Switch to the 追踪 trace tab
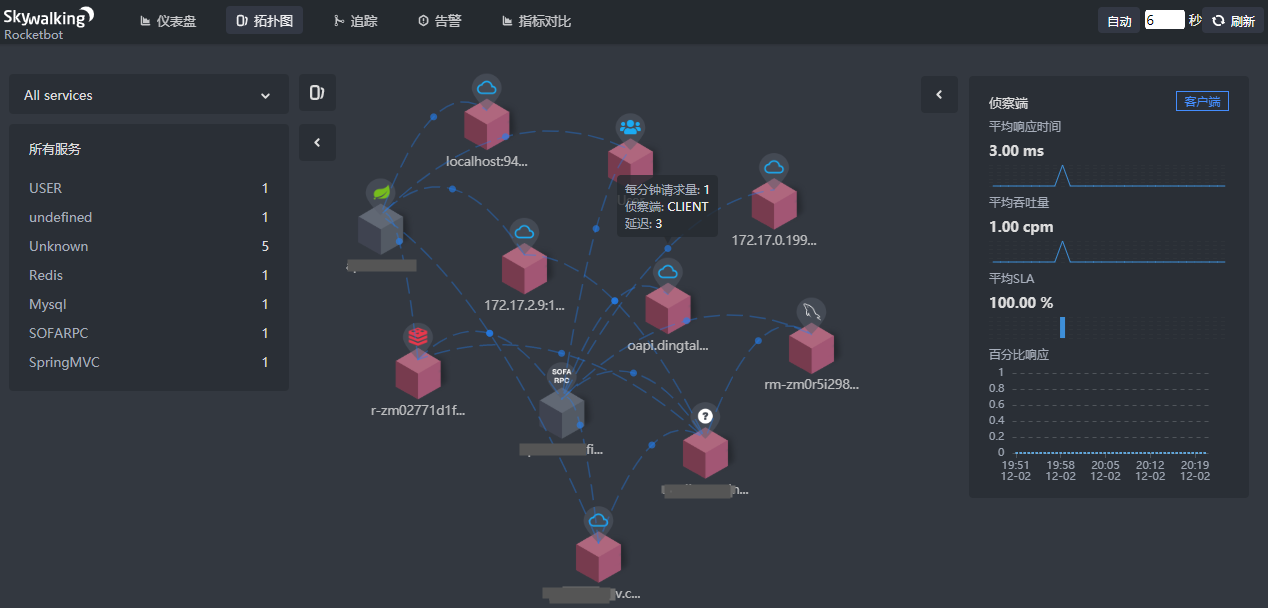The image size is (1268, 608). (355, 21)
